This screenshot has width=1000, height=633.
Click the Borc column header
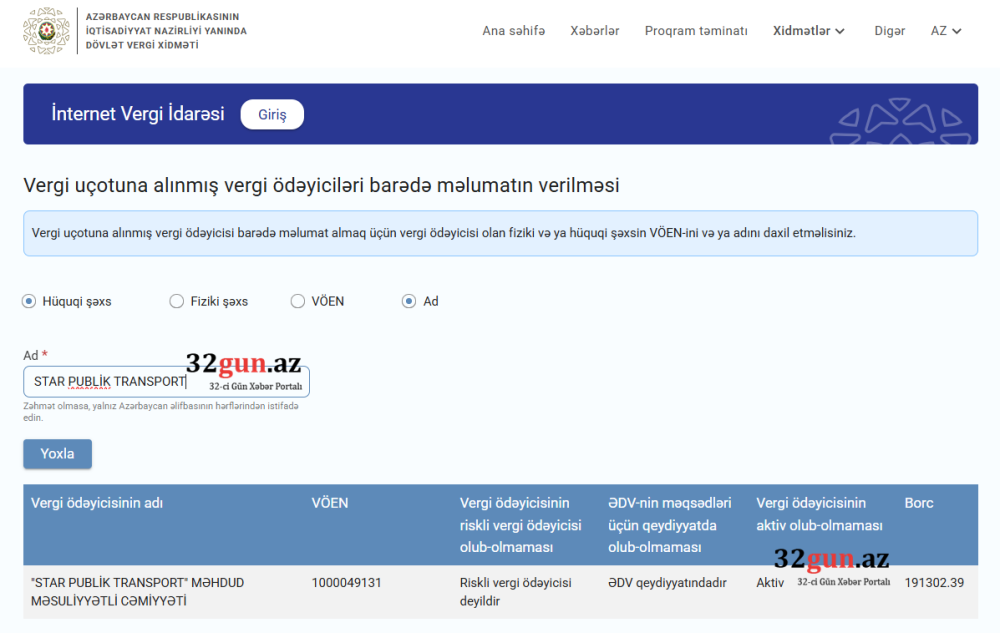(x=918, y=503)
